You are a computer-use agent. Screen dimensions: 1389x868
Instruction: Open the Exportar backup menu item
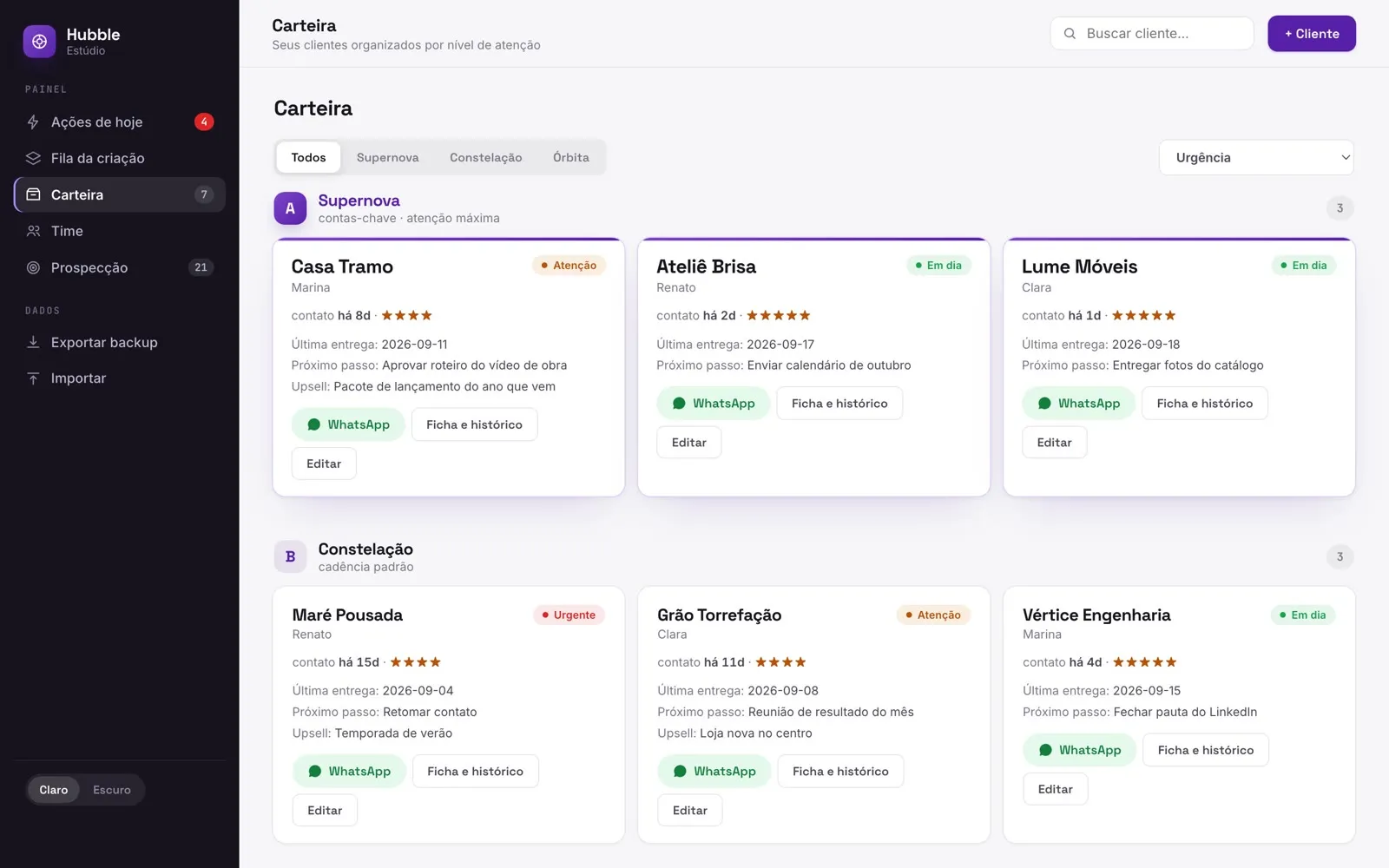click(x=120, y=342)
